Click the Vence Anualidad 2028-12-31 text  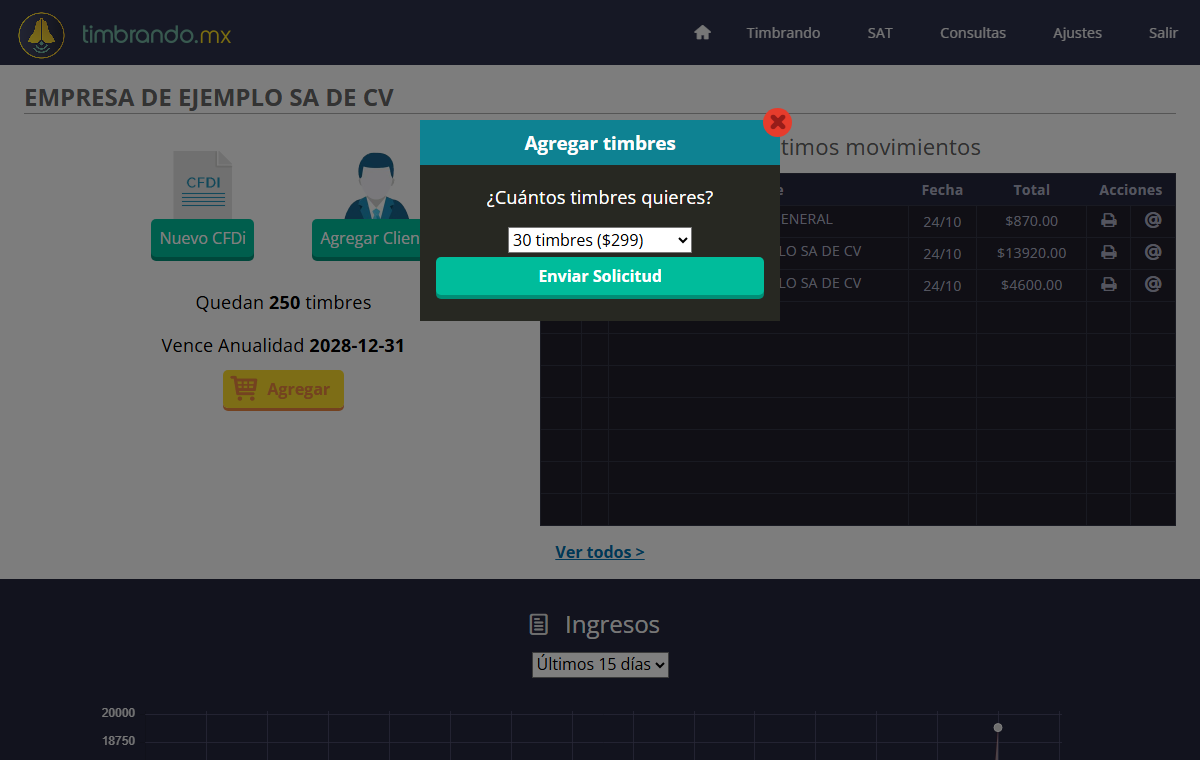pyautogui.click(x=283, y=346)
